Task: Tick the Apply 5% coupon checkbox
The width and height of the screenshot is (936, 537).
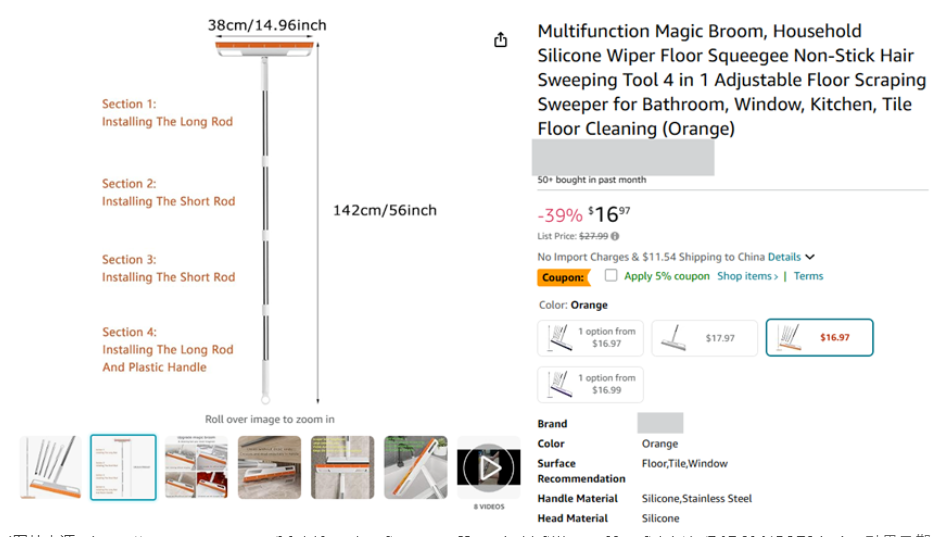Action: point(611,275)
